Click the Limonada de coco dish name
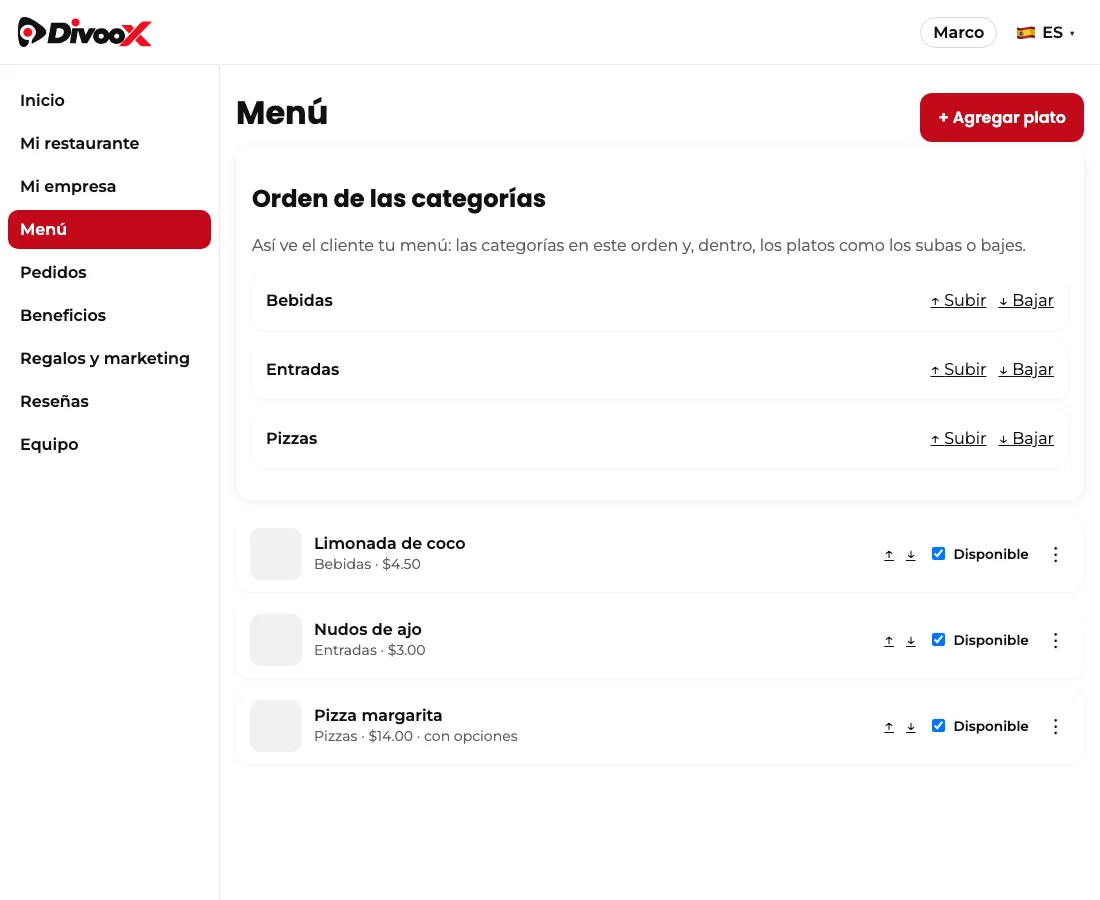 point(389,544)
